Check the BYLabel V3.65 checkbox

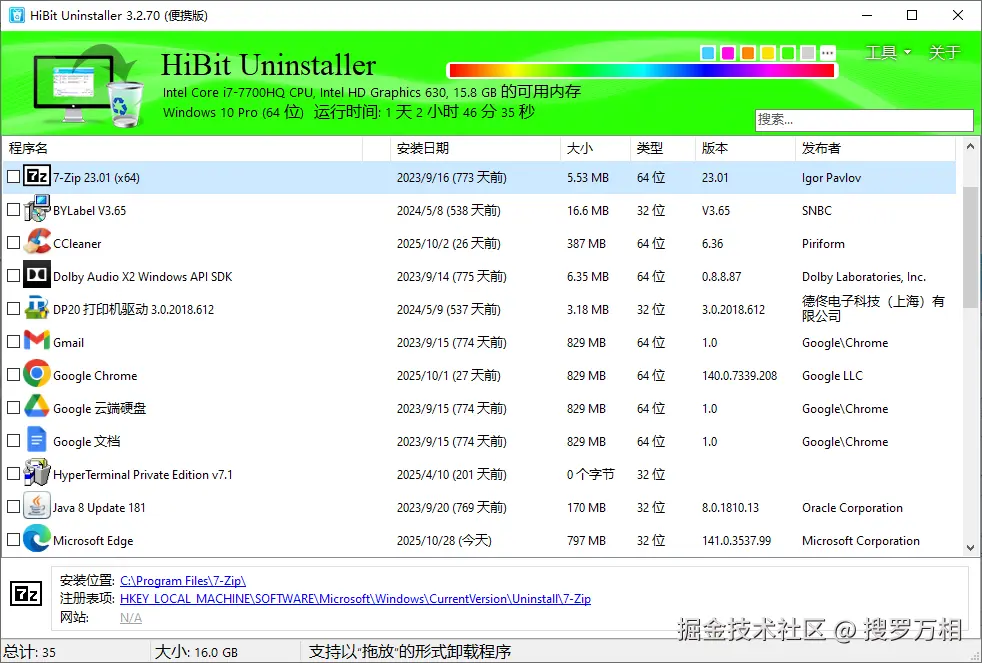(x=13, y=210)
